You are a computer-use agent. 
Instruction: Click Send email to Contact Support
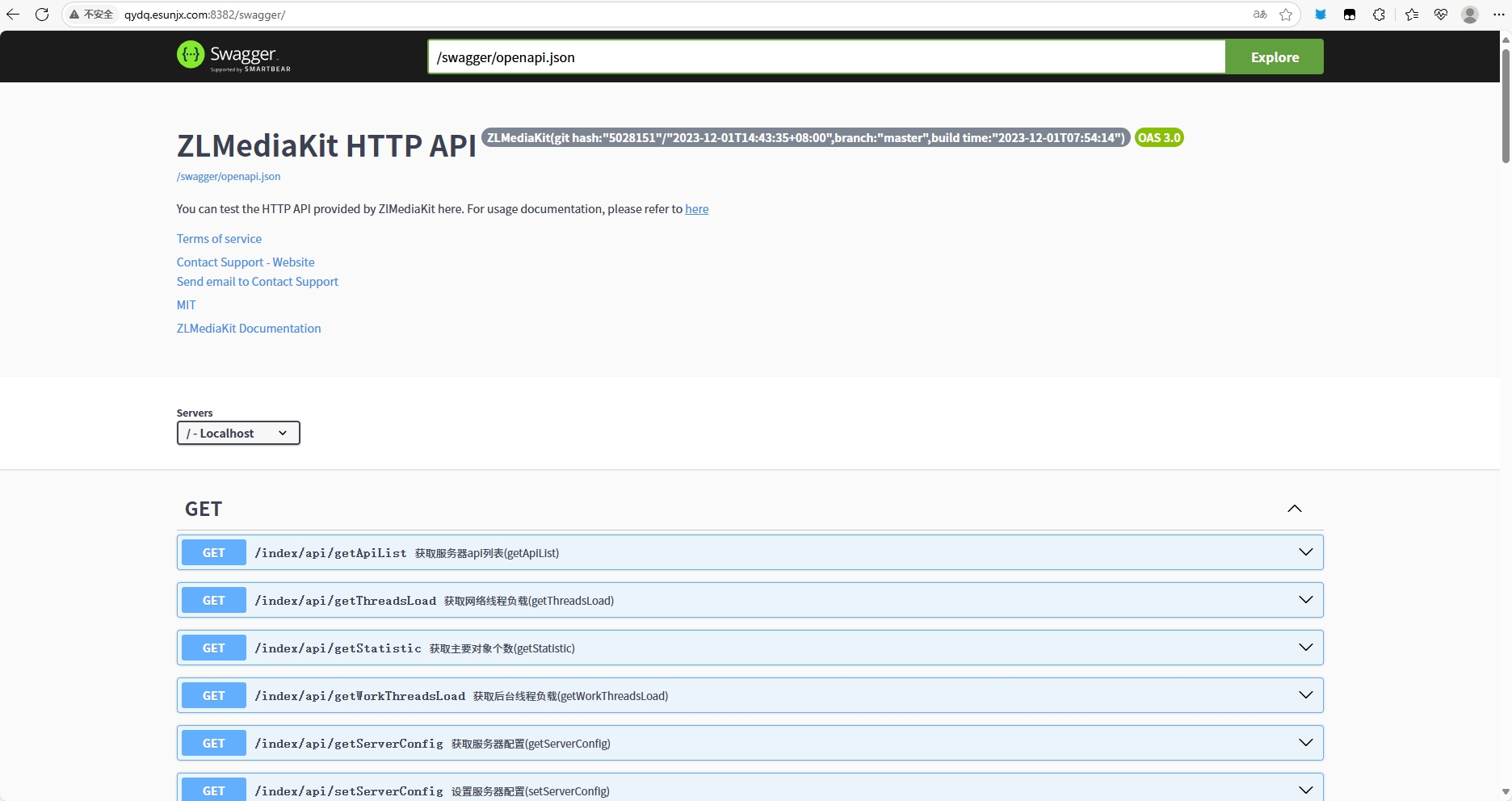[x=258, y=282]
